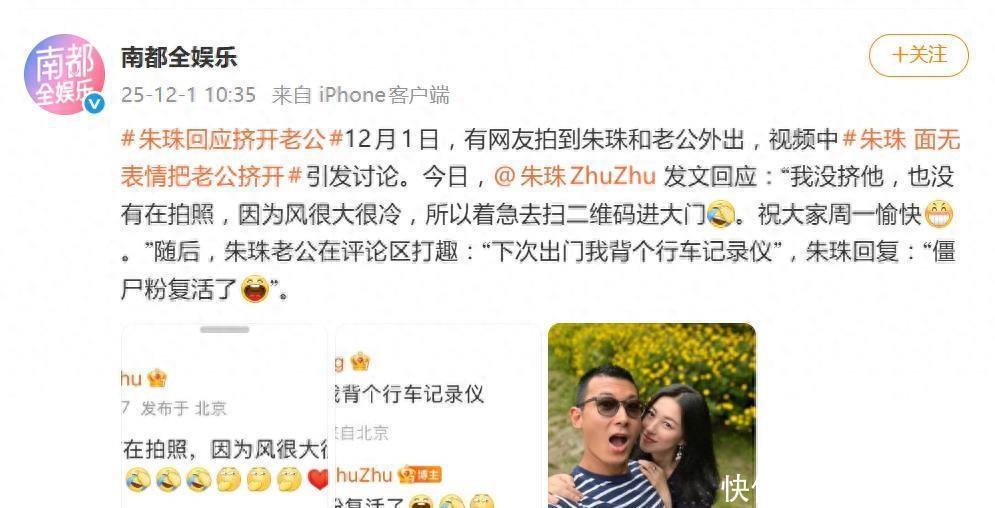Image resolution: width=995 pixels, height=508 pixels.
Task: Click the crying-laughing emoji after 进大门
Action: click(720, 214)
